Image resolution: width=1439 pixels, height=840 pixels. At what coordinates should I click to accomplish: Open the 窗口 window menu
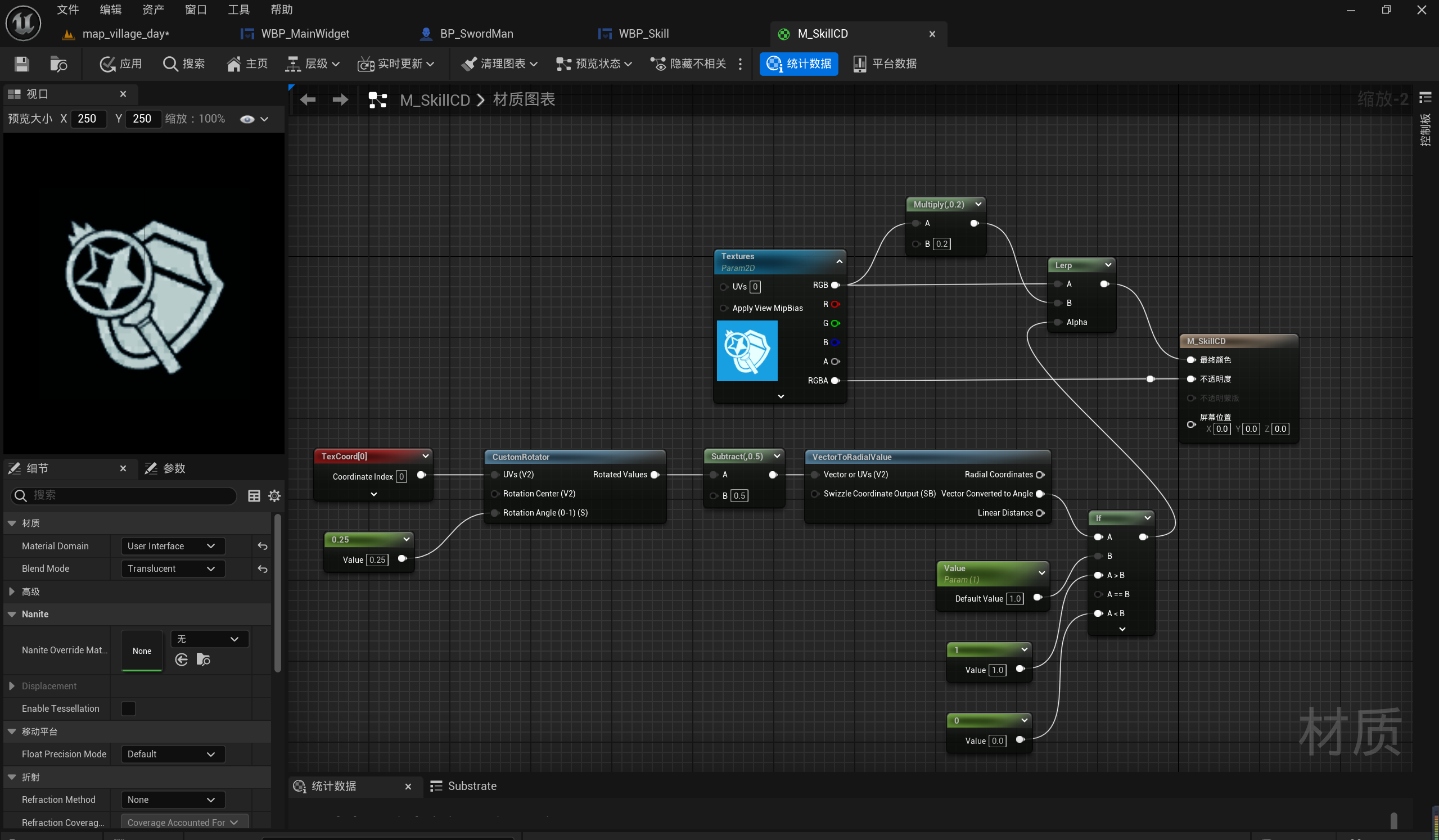click(196, 10)
